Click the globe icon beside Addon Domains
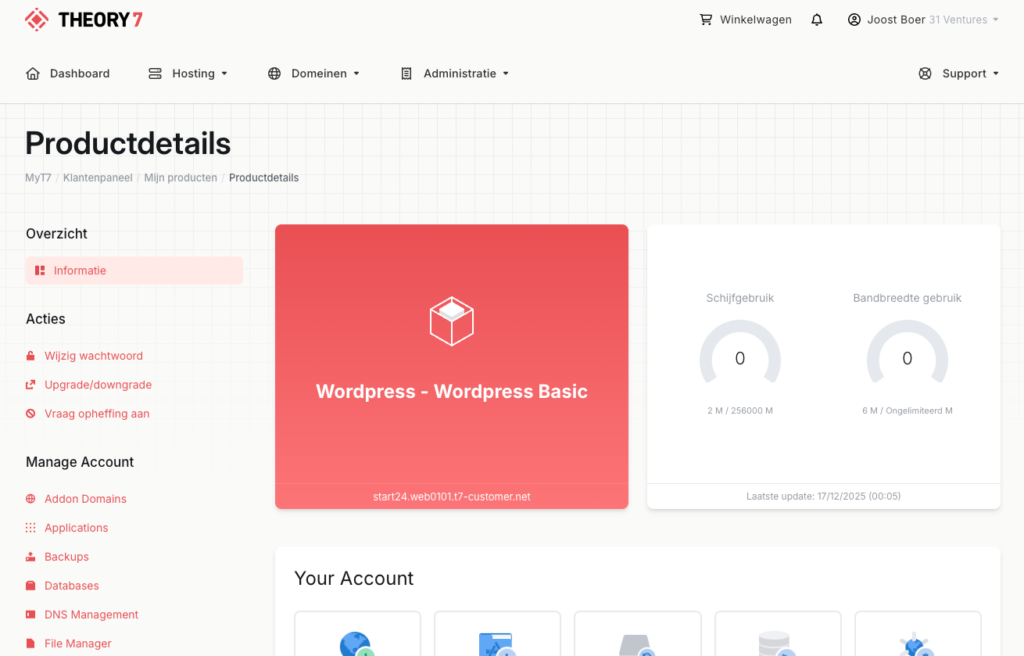This screenshot has width=1024, height=656. click(31, 499)
